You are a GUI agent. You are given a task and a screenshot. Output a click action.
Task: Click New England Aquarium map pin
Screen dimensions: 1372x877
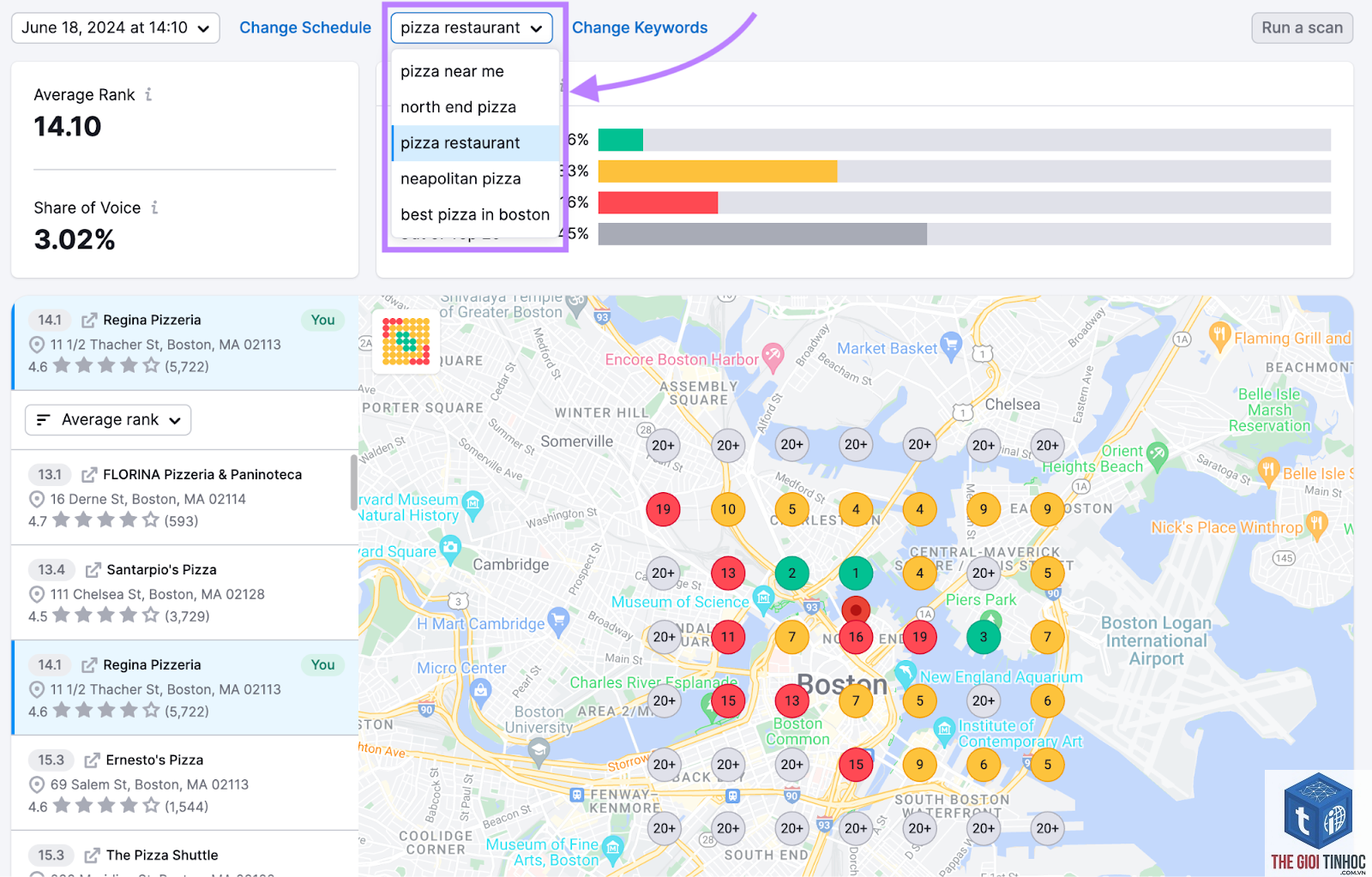[906, 673]
